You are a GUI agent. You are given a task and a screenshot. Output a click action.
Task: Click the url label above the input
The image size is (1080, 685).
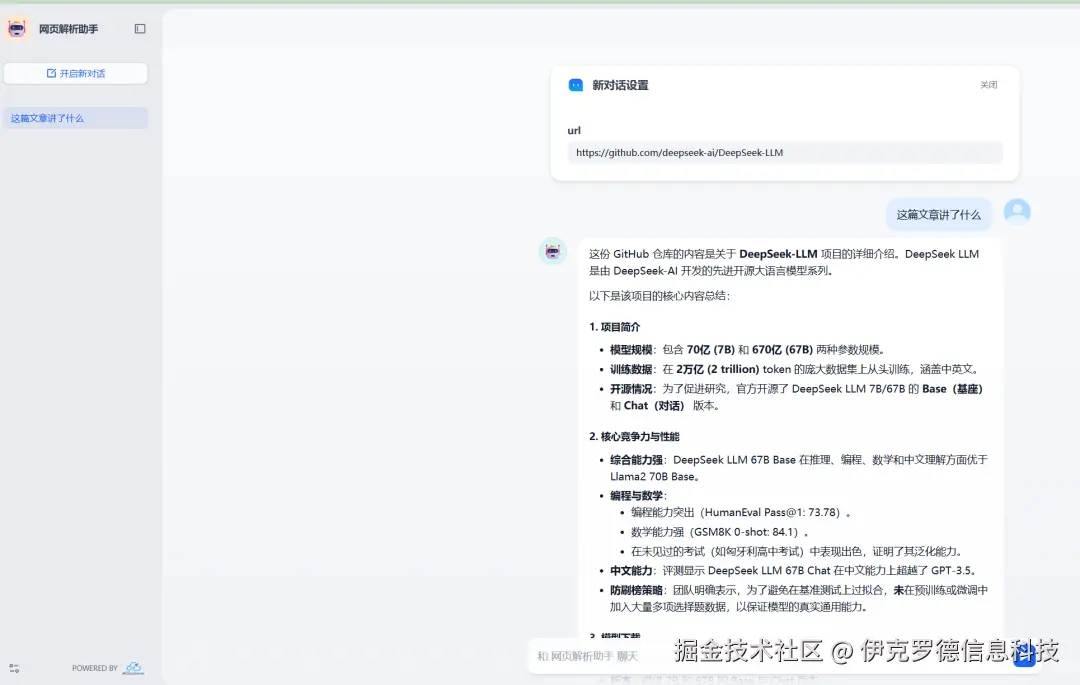click(x=574, y=130)
